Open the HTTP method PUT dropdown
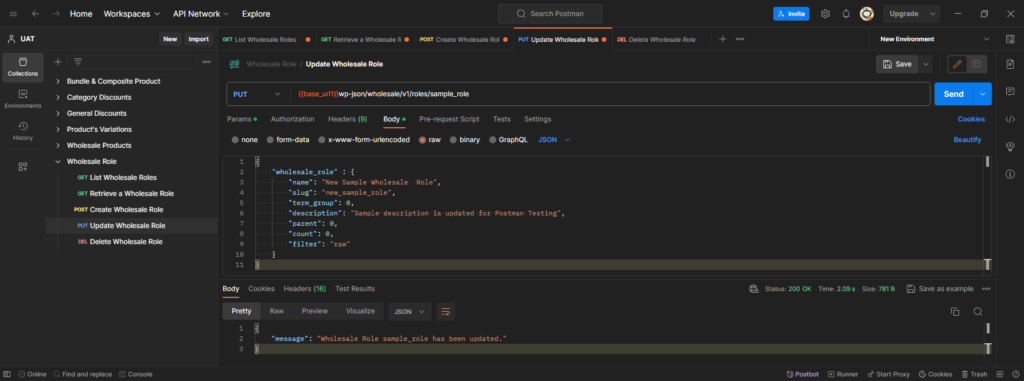This screenshot has width=1024, height=381. (x=257, y=94)
